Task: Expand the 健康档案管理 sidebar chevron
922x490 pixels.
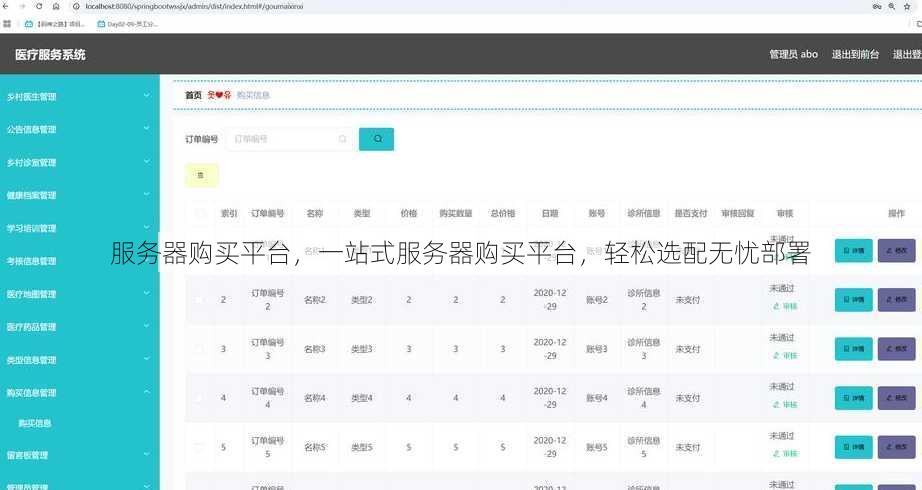Action: click(x=146, y=195)
